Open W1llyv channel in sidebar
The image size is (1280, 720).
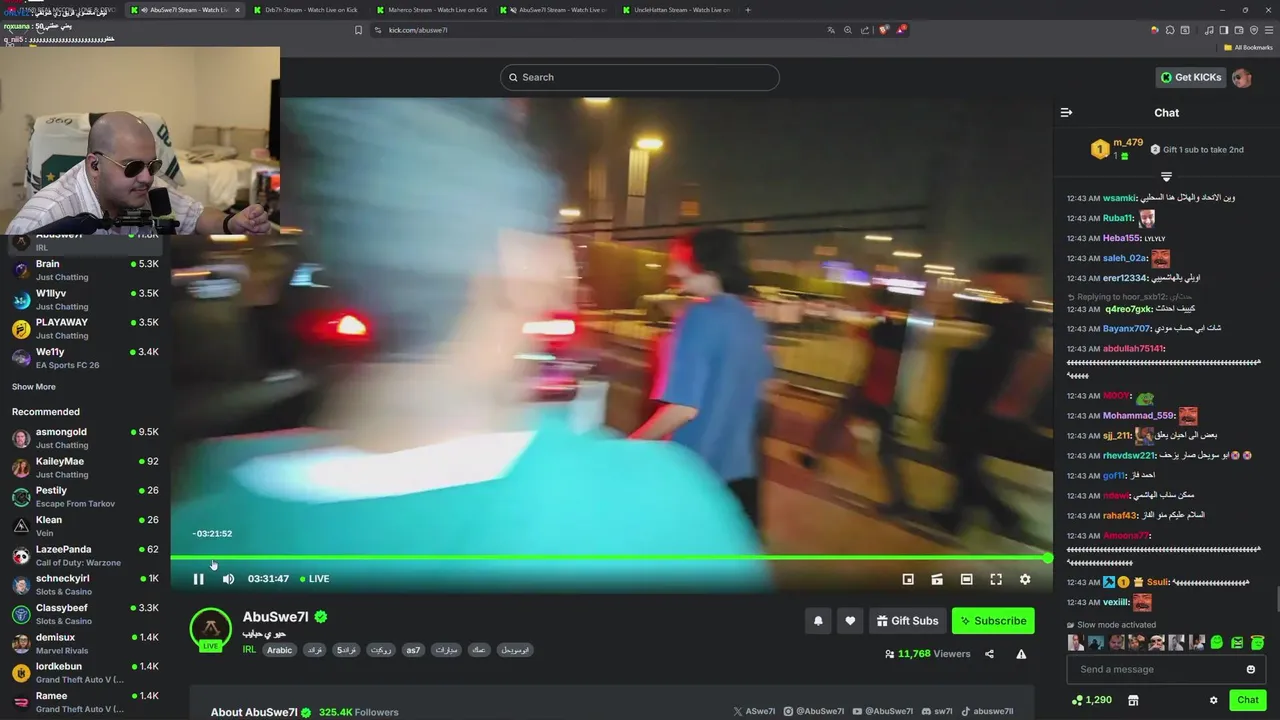click(85, 300)
